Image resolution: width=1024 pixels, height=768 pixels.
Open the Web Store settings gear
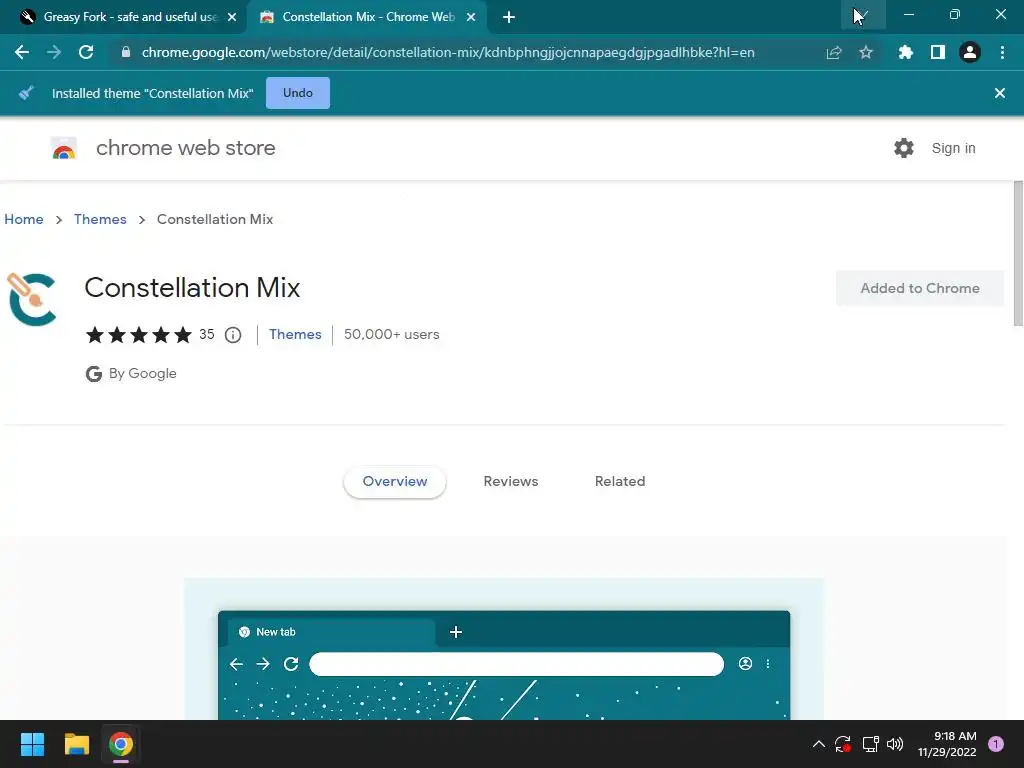point(904,148)
